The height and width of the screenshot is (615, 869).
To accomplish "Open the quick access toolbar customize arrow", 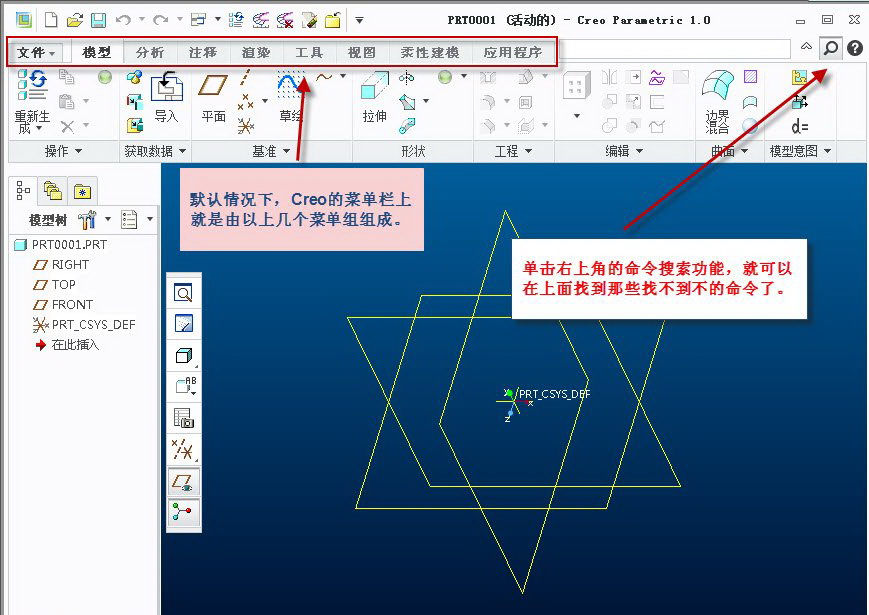I will (359, 20).
